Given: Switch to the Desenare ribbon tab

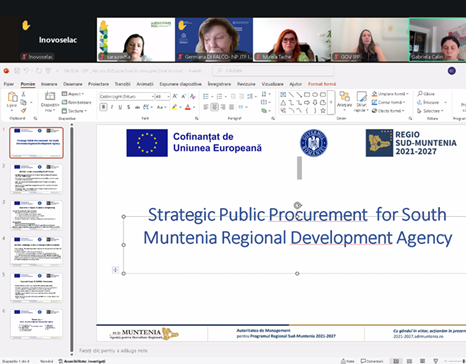Looking at the screenshot, I should click(x=73, y=84).
